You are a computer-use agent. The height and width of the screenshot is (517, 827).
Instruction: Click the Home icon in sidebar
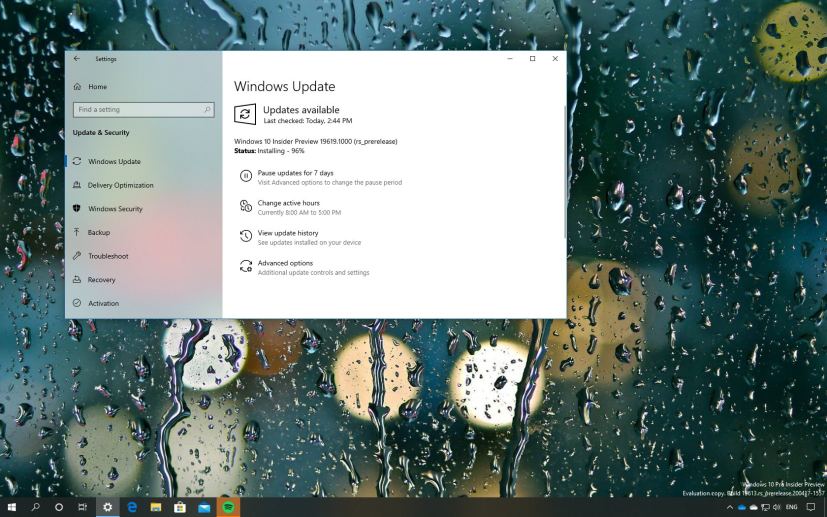click(x=77, y=86)
